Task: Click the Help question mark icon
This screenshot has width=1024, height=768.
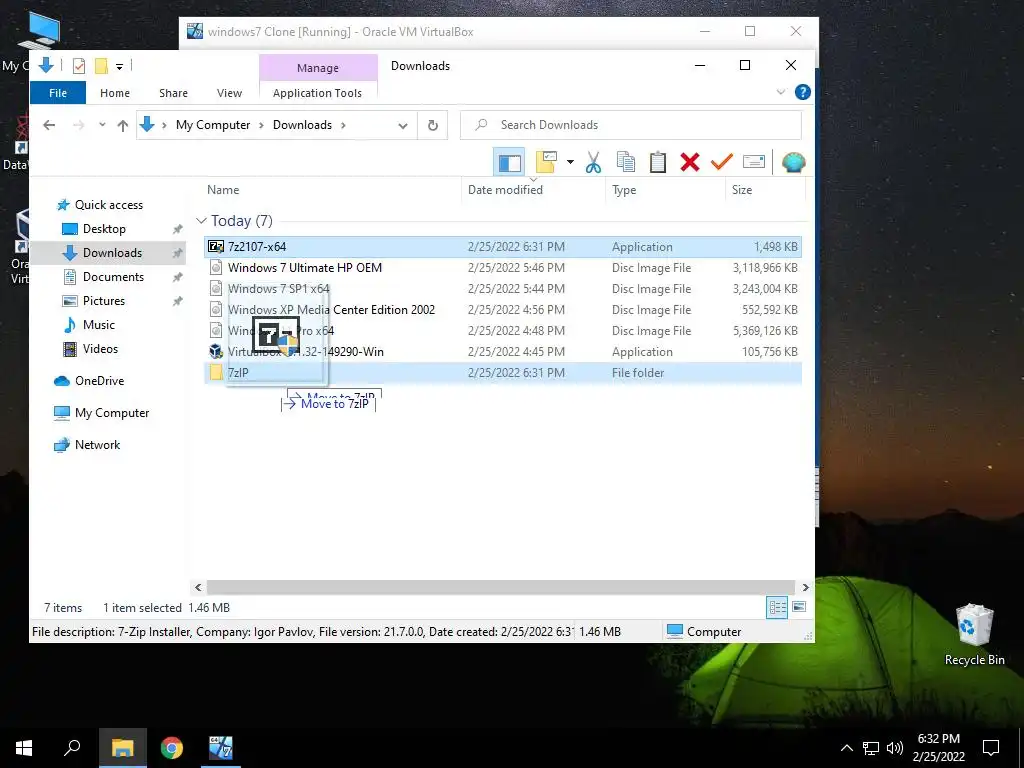Action: 803,92
